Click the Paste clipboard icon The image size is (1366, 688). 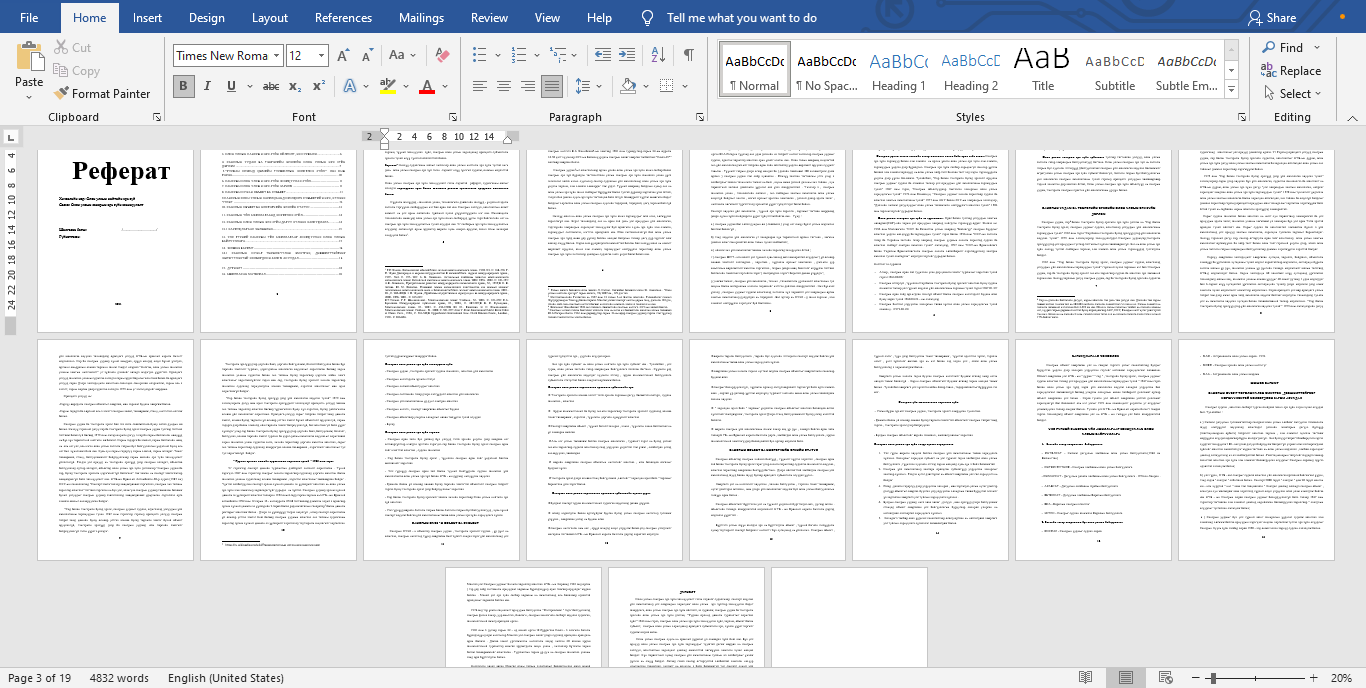click(29, 56)
